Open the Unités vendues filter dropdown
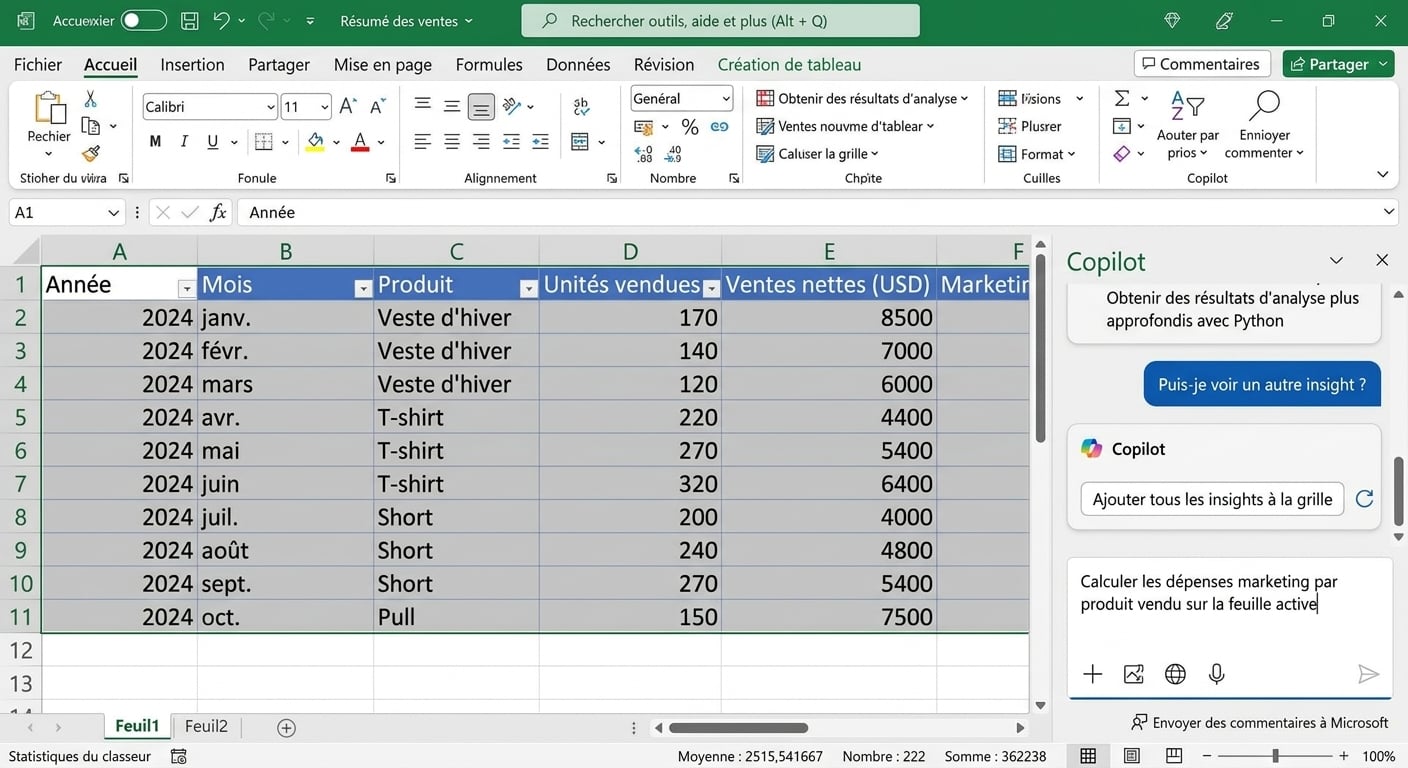Screen dimensions: 1408x768 click(711, 289)
